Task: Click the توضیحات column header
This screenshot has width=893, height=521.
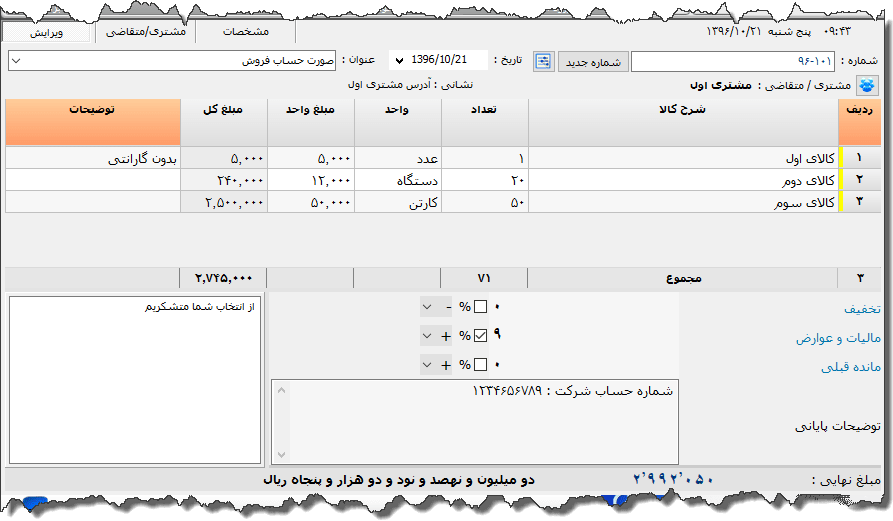Action: 93,122
